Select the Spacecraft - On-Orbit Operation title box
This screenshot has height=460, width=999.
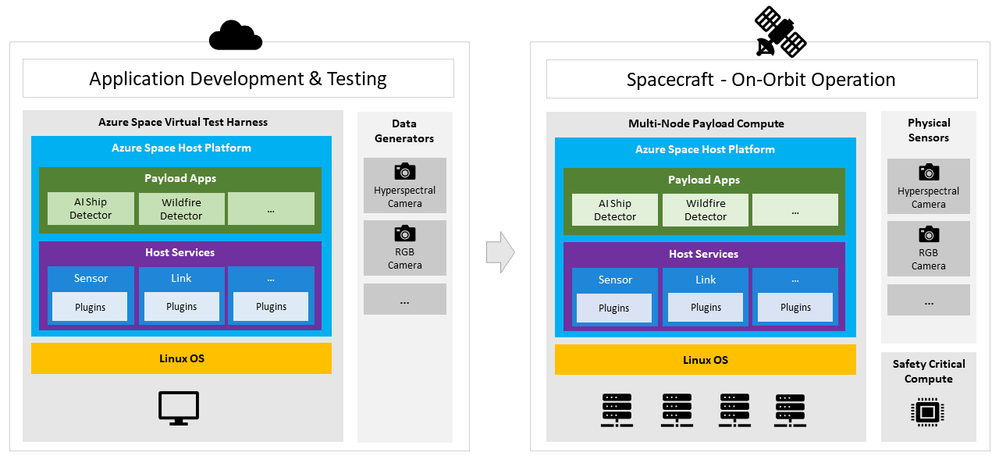click(x=761, y=80)
